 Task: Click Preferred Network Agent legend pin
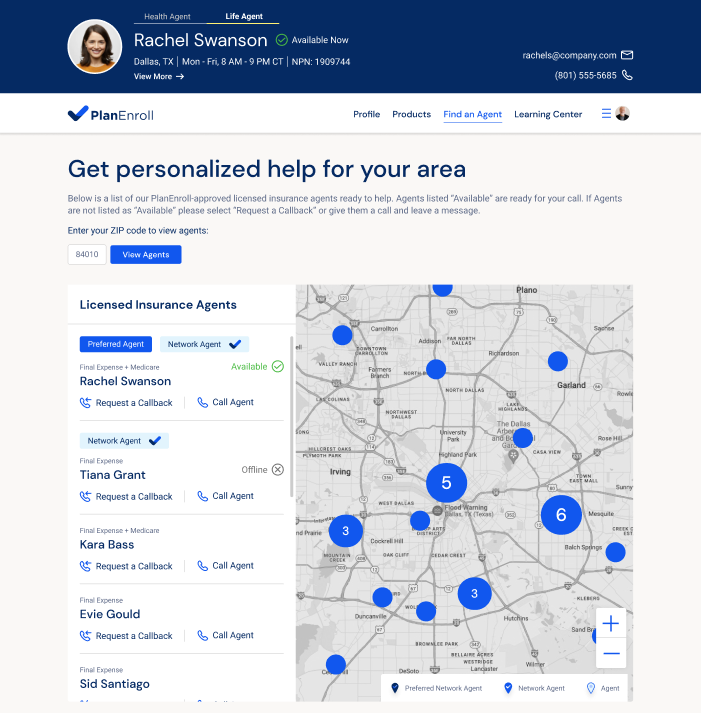coord(395,688)
